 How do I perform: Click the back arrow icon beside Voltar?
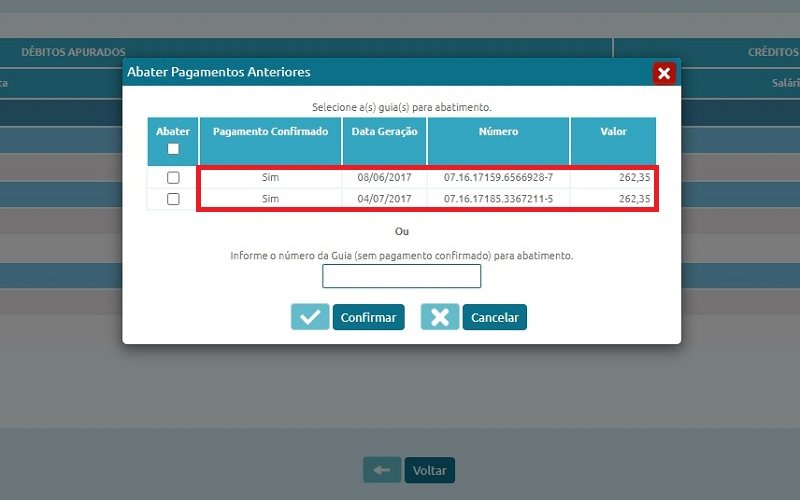(381, 470)
